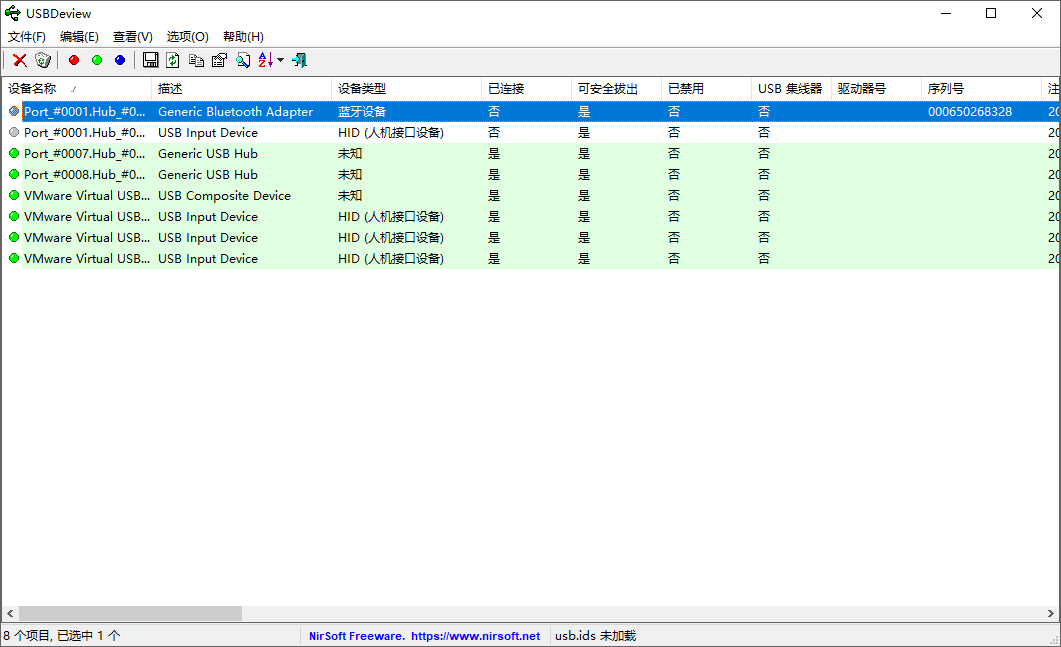The image size is (1061, 647).
Task: Sort by the 描述 column header
Action: (x=242, y=89)
